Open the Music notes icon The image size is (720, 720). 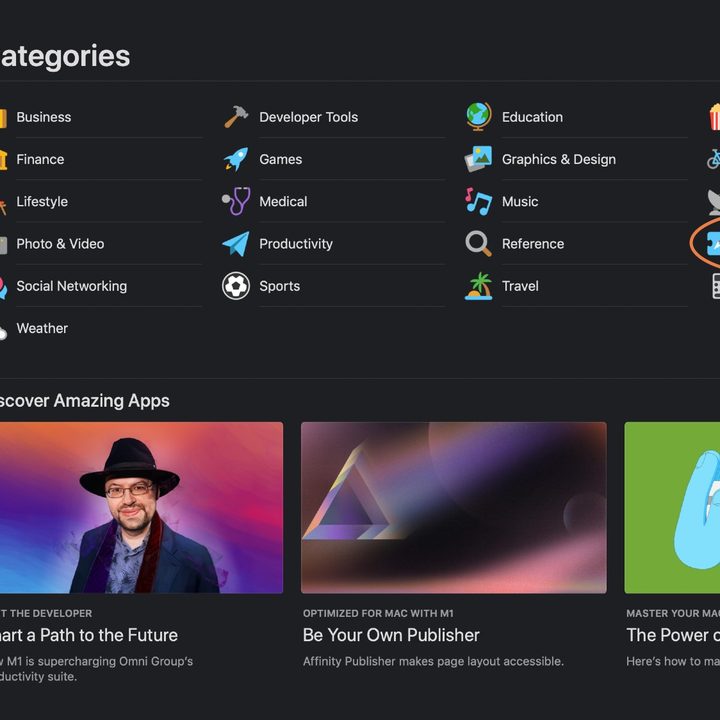point(478,201)
